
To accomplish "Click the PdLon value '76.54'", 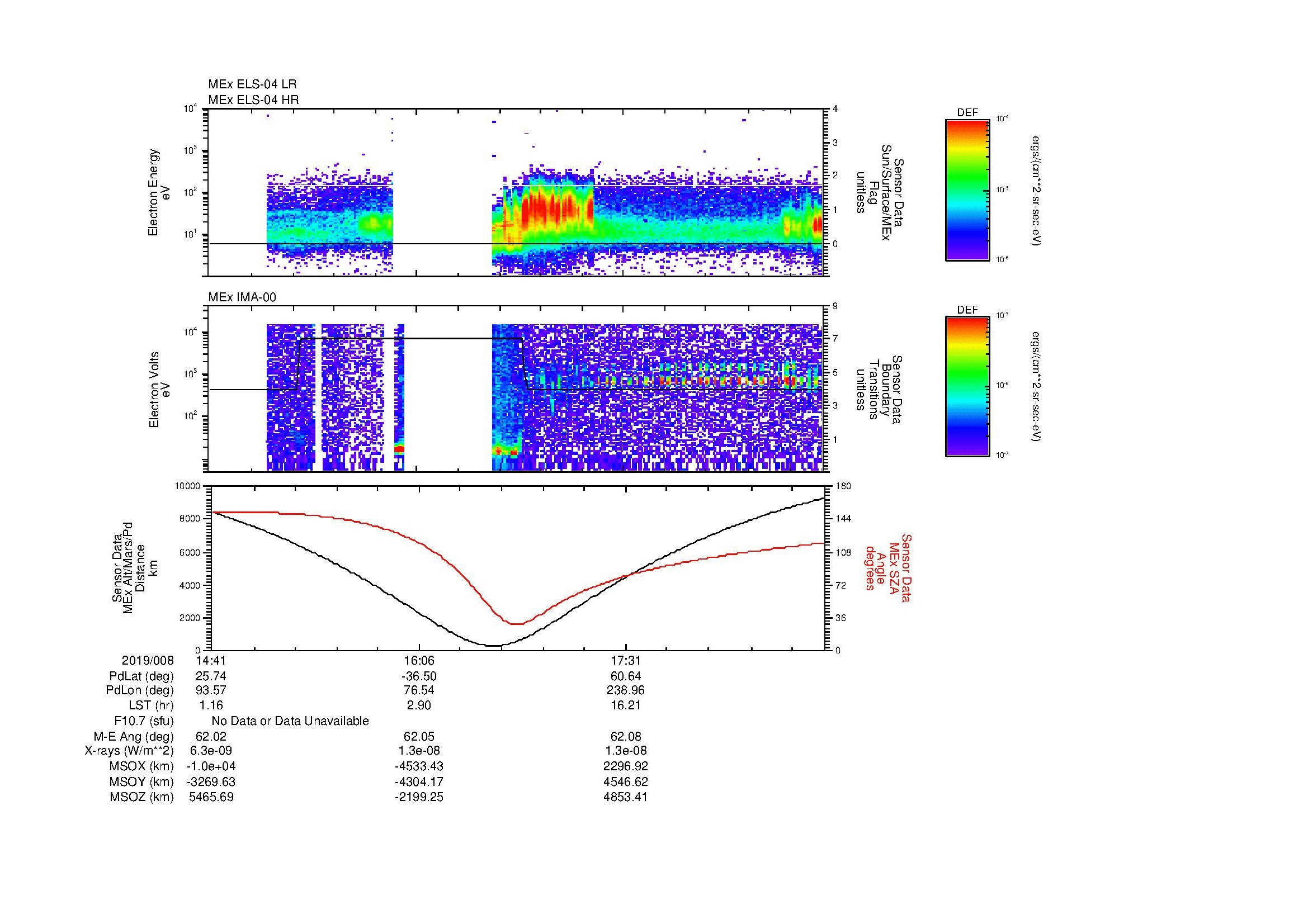I will (419, 690).
